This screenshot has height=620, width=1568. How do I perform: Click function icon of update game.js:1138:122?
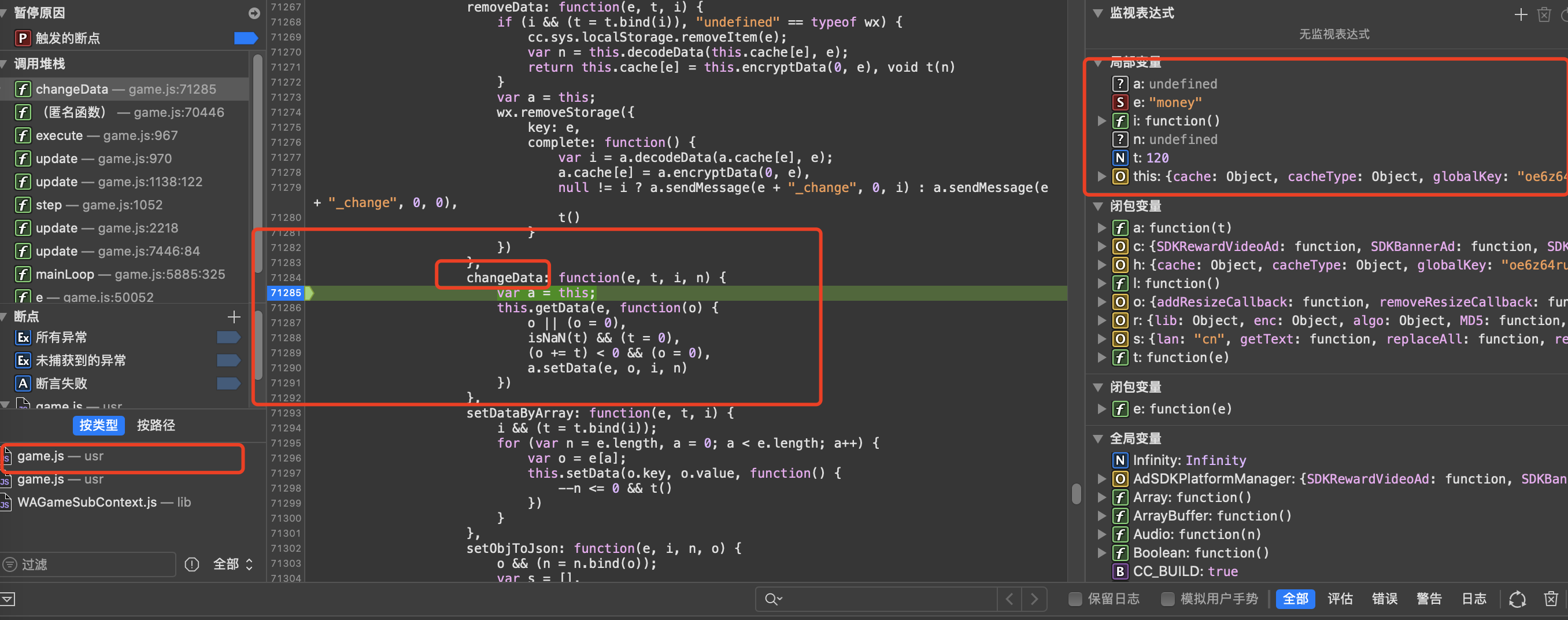pos(23,182)
